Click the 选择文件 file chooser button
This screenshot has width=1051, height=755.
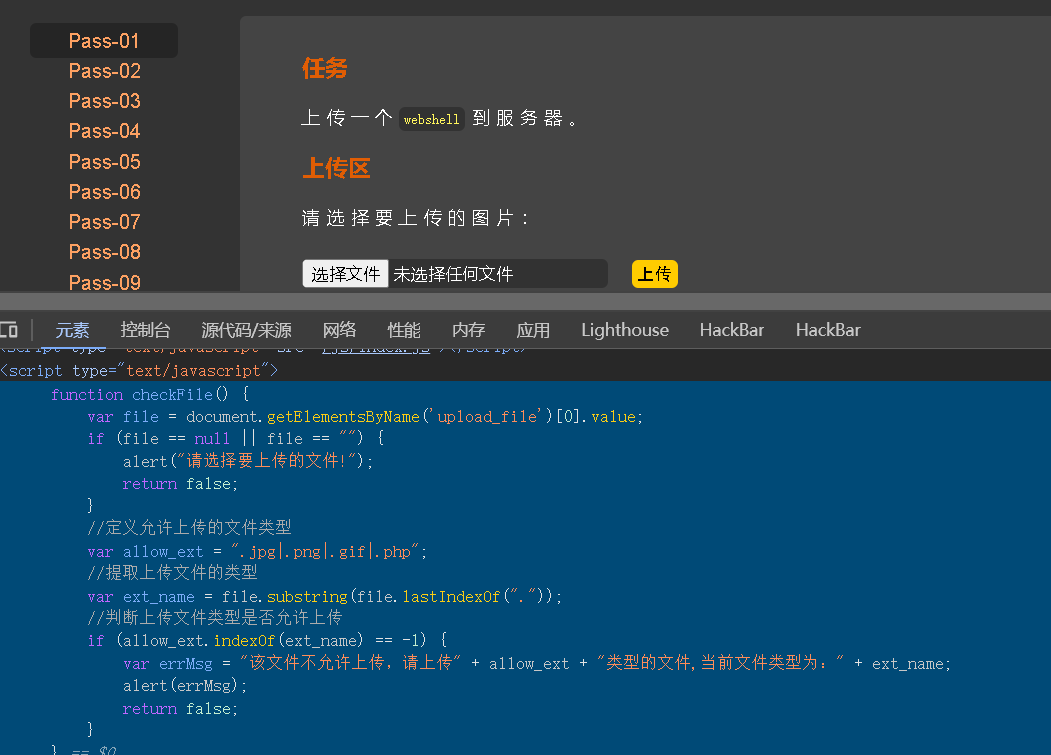click(345, 274)
